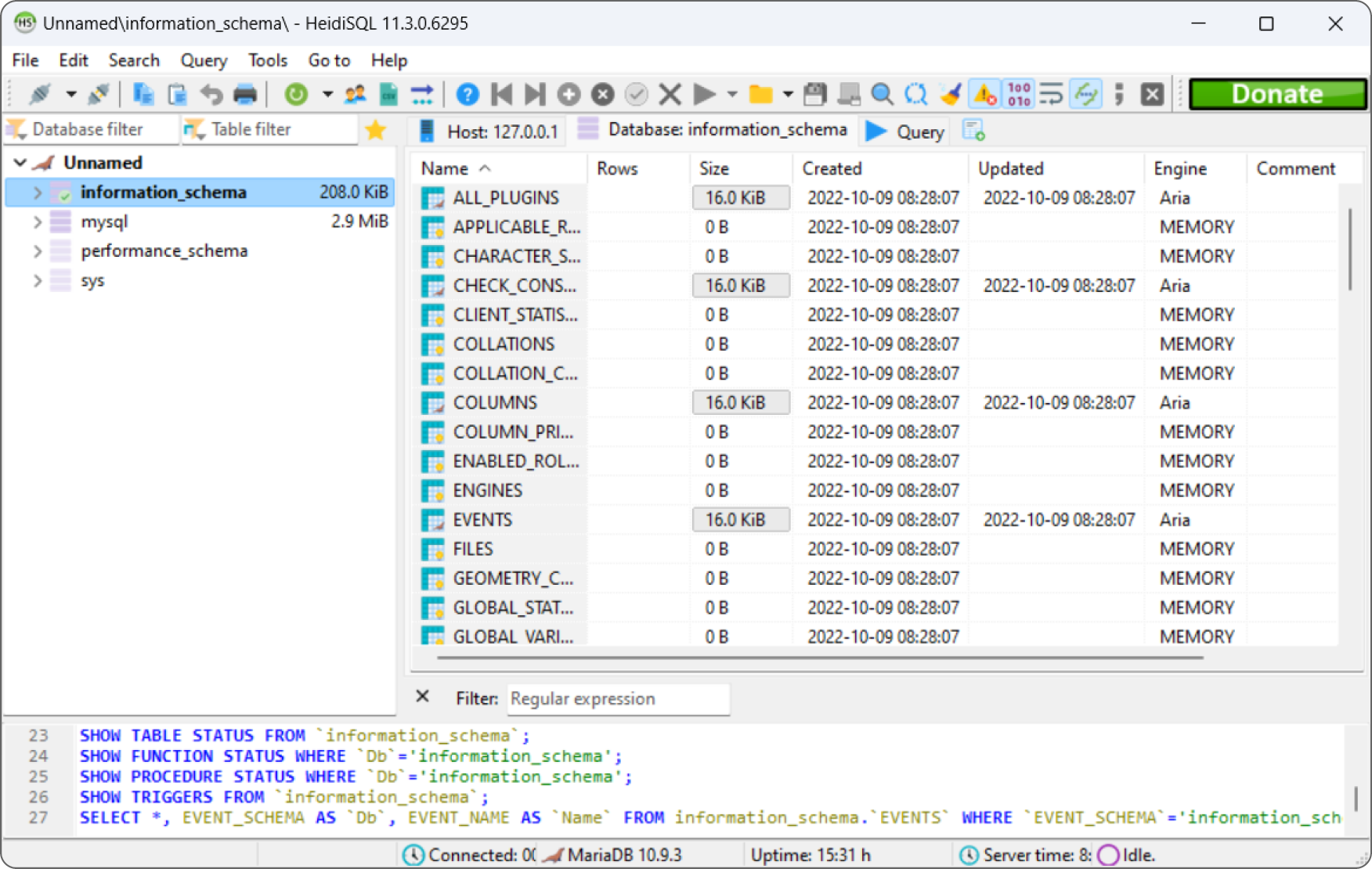Open the File menu
The height and width of the screenshot is (869, 1372).
pyautogui.click(x=25, y=60)
